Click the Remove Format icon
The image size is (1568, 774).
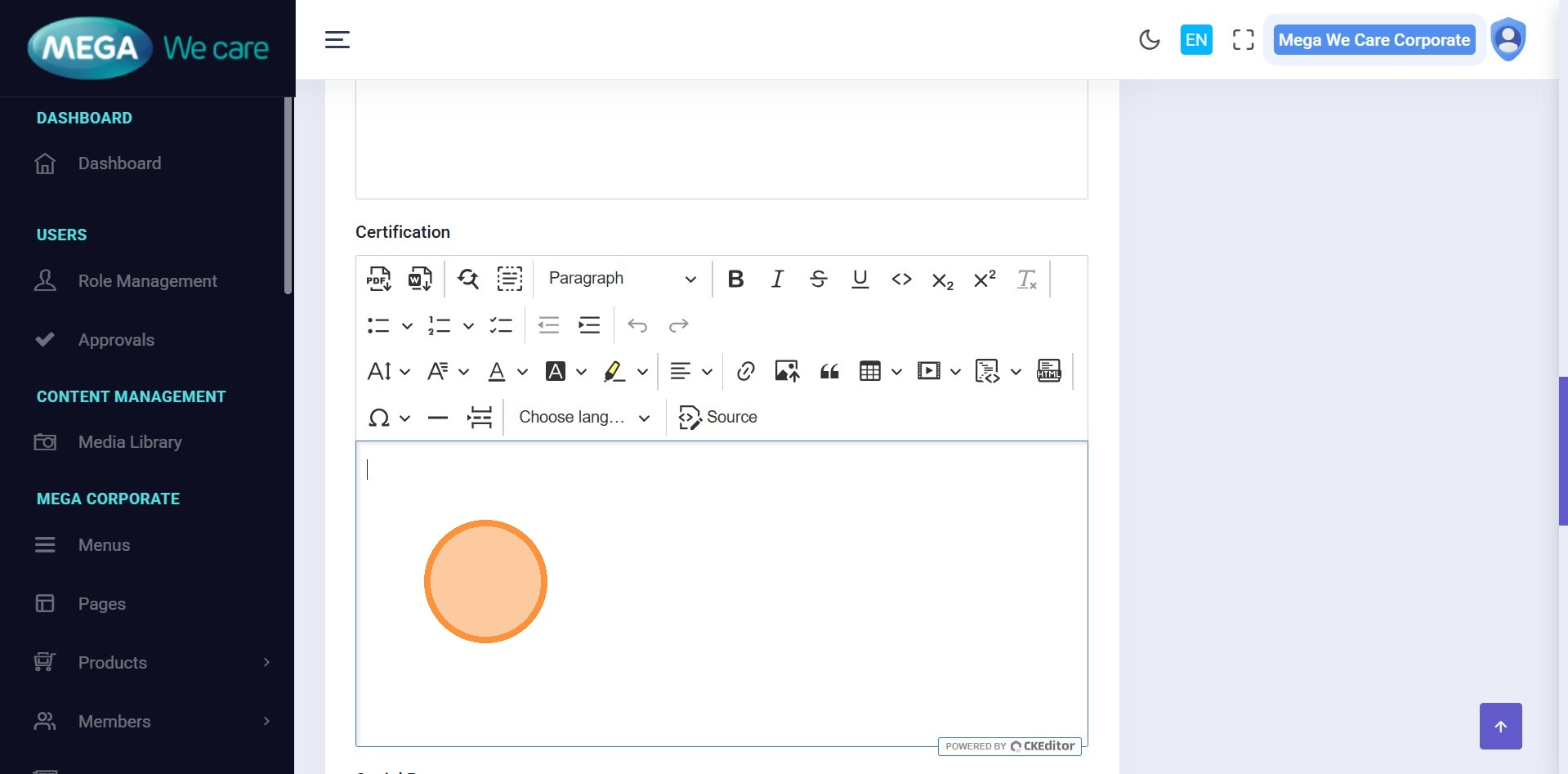[1026, 280]
